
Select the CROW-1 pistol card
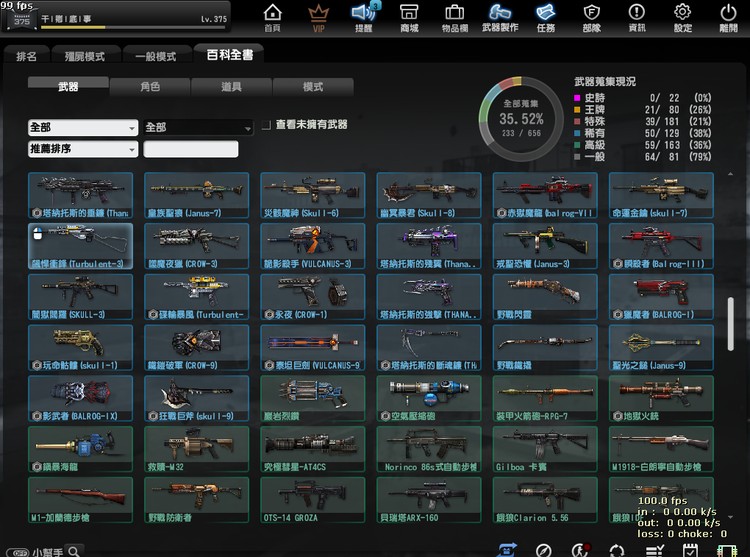pyautogui.click(x=313, y=296)
